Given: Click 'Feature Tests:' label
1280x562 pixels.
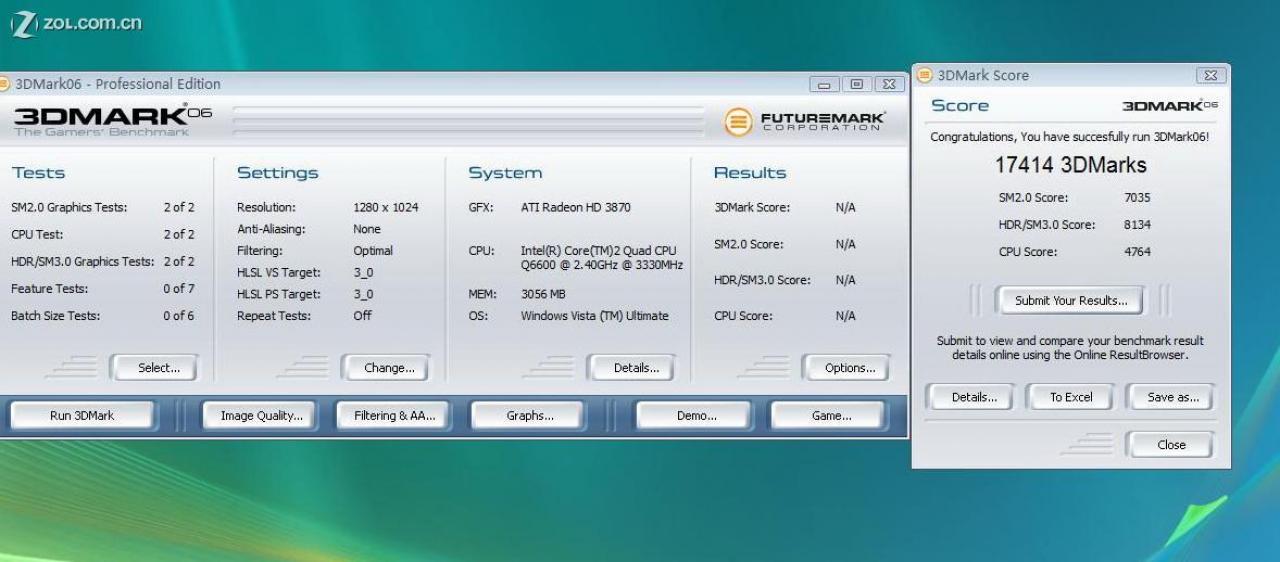Looking at the screenshot, I should point(49,289).
